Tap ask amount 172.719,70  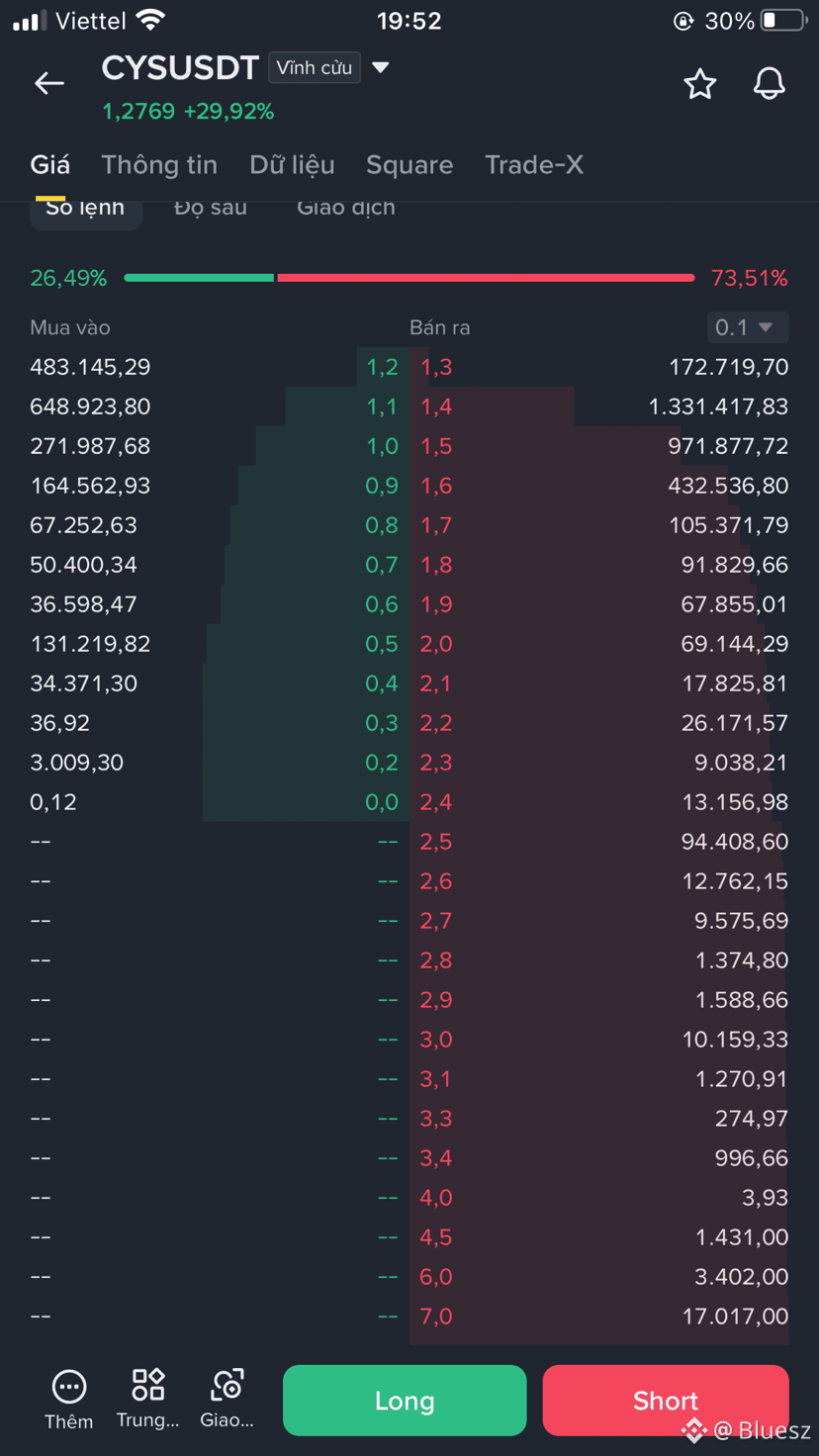[728, 367]
